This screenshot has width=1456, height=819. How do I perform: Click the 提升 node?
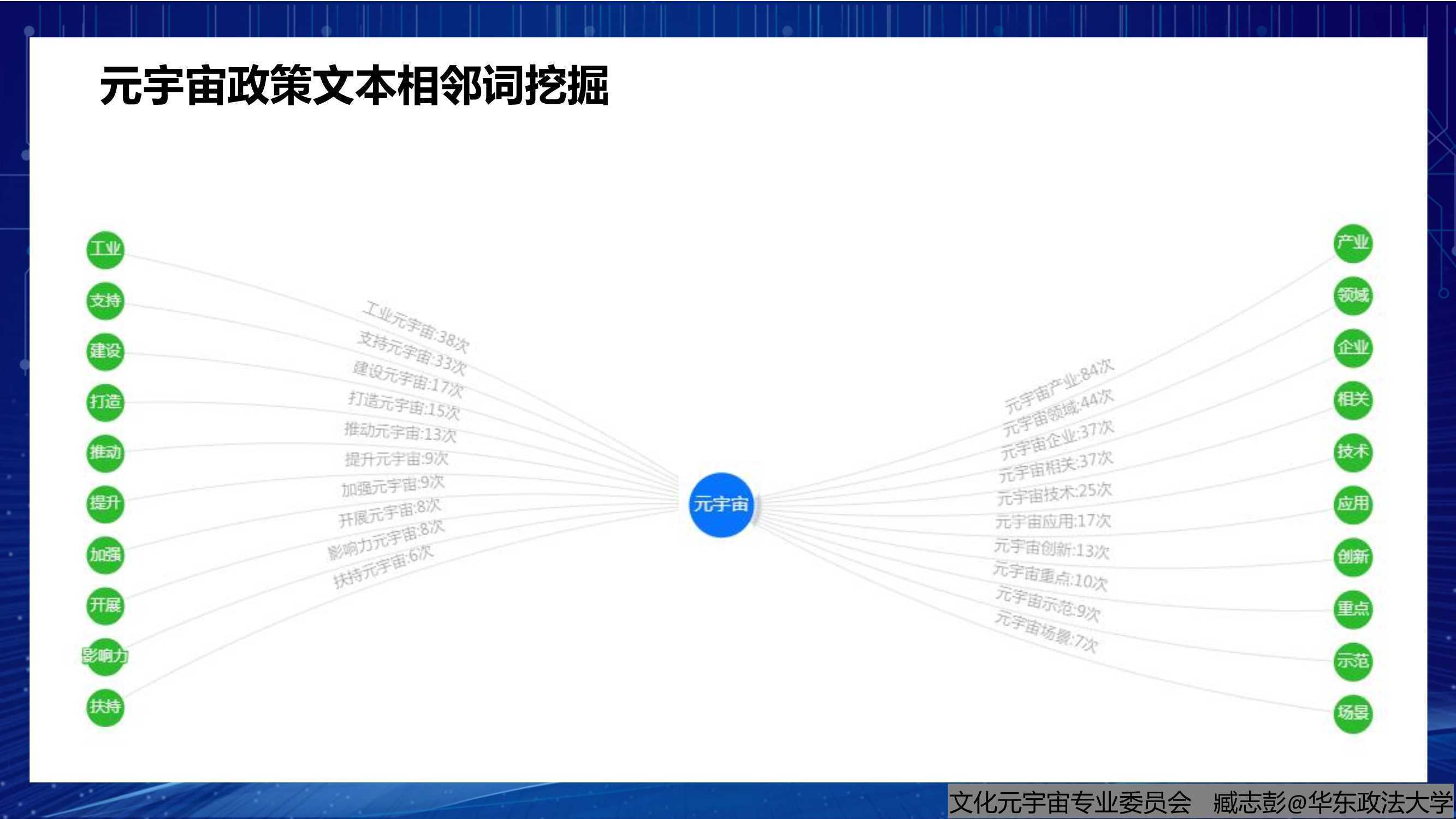click(x=105, y=503)
